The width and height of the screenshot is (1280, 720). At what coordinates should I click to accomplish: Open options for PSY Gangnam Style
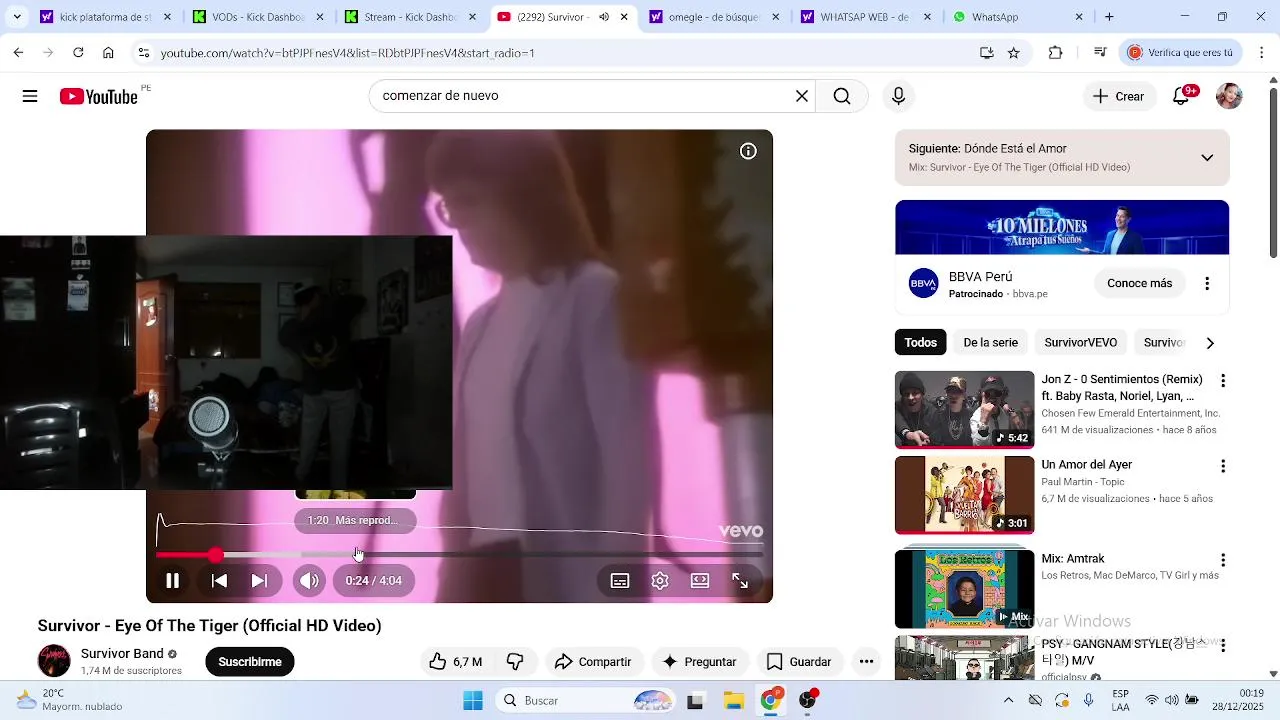tap(1222, 645)
